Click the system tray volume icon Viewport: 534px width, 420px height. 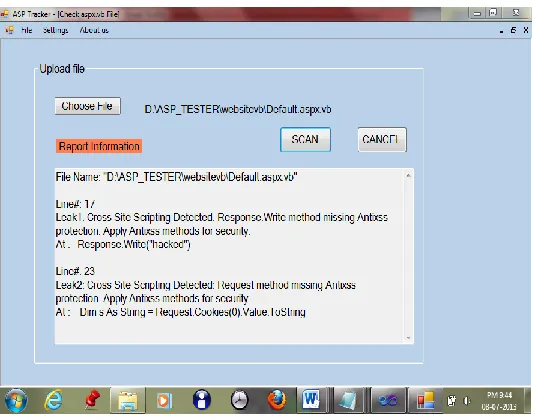pyautogui.click(x=467, y=401)
